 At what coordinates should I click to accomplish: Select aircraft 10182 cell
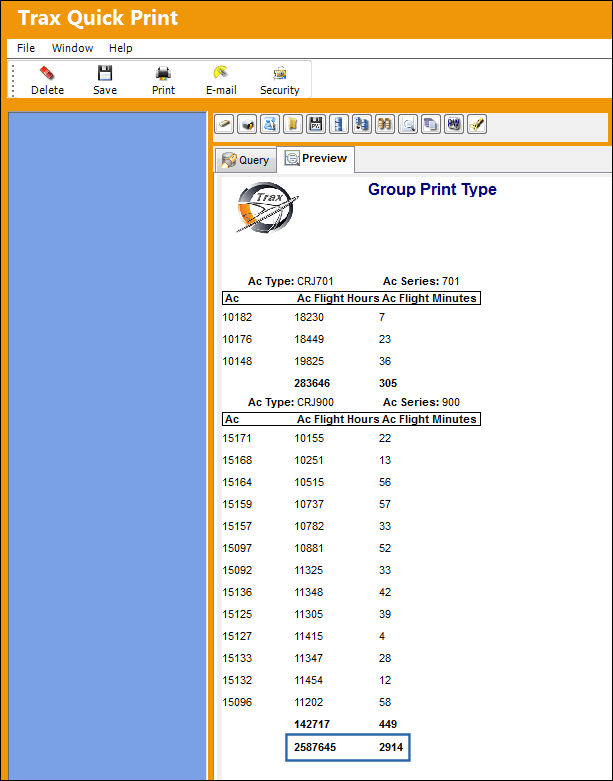237,317
